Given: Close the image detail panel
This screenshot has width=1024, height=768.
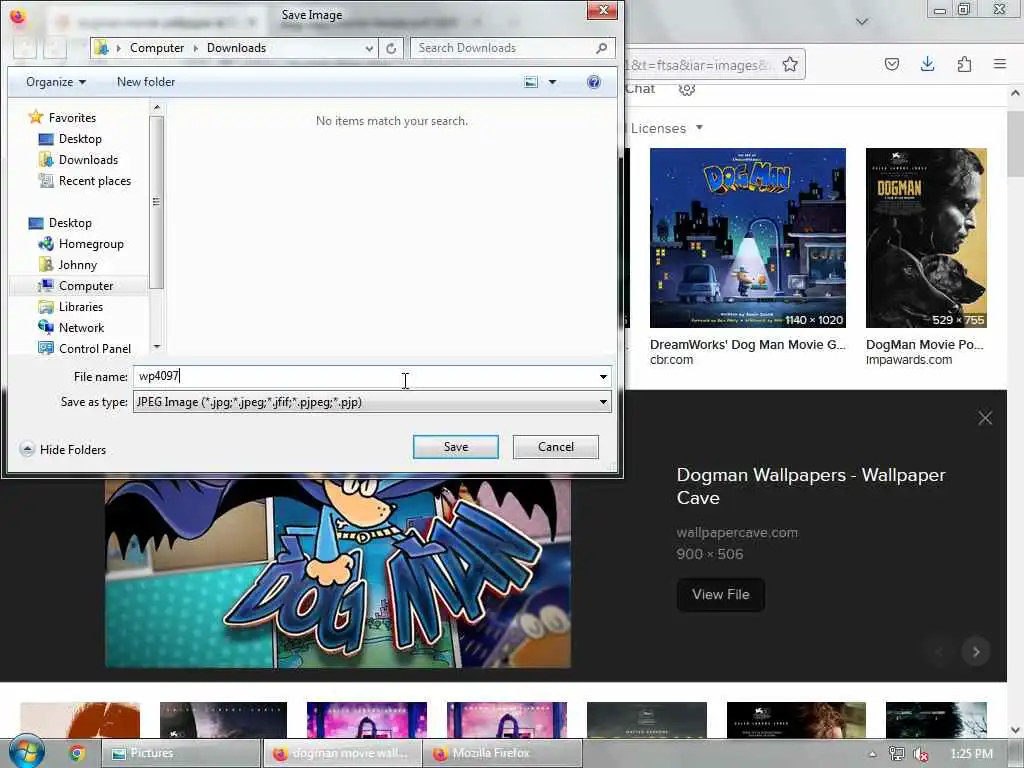Looking at the screenshot, I should click(x=985, y=418).
